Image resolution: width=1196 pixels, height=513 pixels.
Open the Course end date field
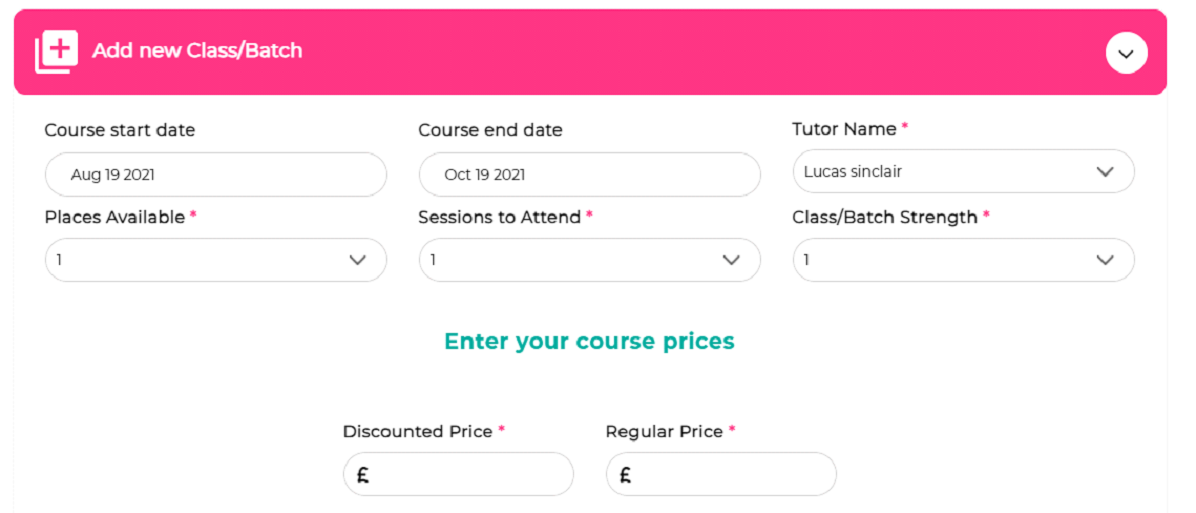pyautogui.click(x=590, y=175)
